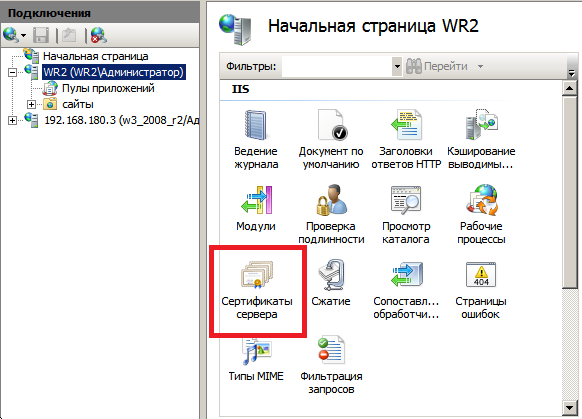Open Проверка подлинности feature
The height and width of the screenshot is (419, 582).
click(x=331, y=214)
